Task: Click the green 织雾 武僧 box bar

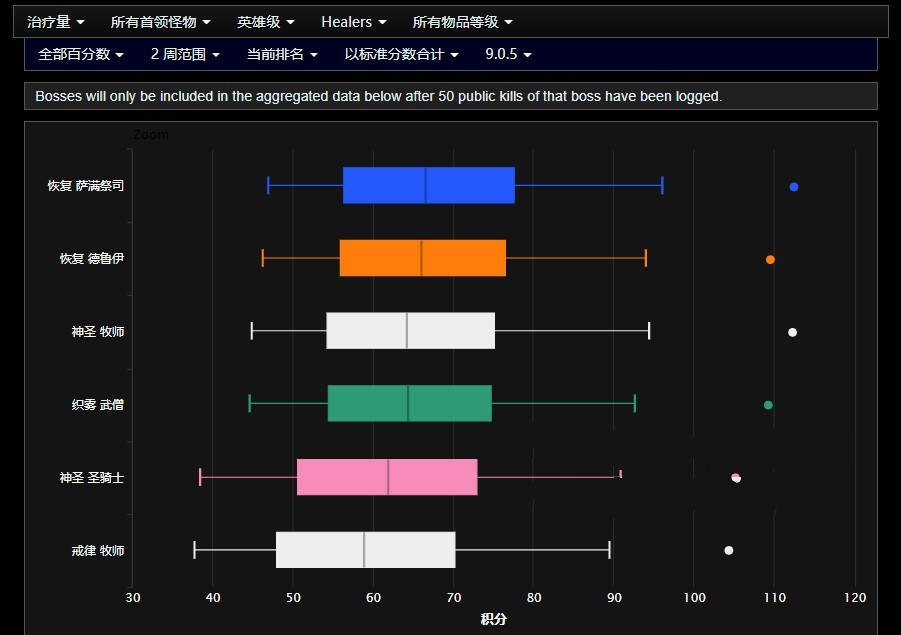Action: [x=410, y=403]
